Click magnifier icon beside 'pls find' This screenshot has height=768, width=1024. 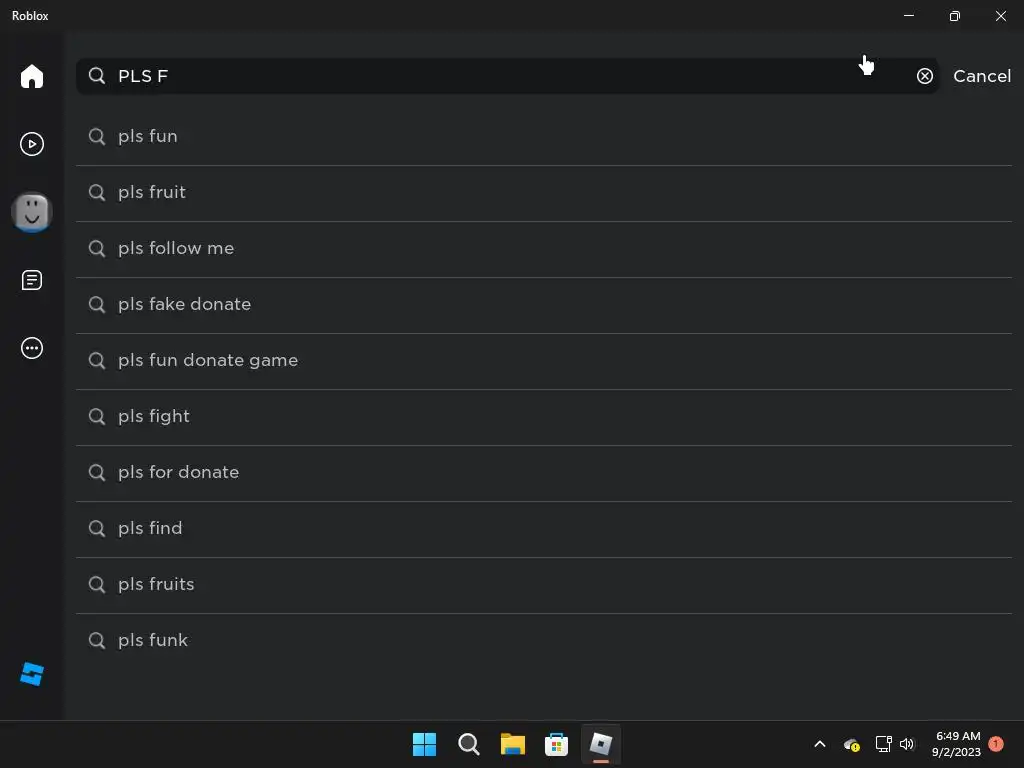97,528
